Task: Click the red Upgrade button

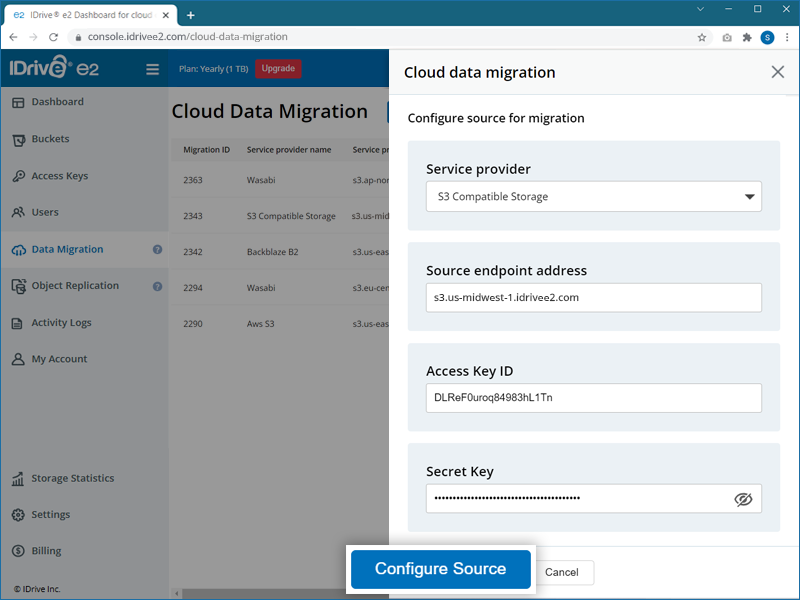Action: 278,69
